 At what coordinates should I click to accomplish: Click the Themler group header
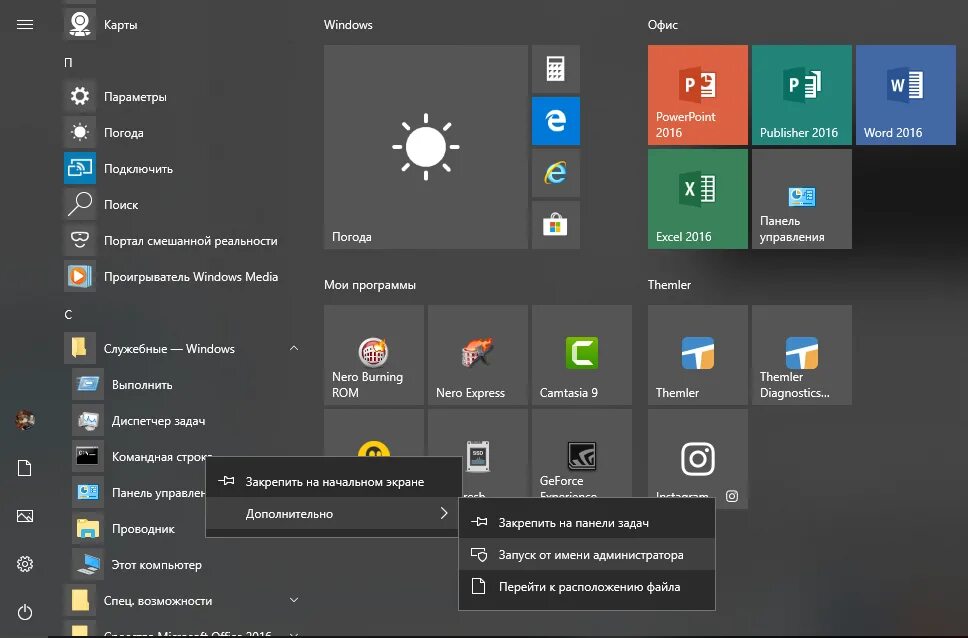pos(669,285)
